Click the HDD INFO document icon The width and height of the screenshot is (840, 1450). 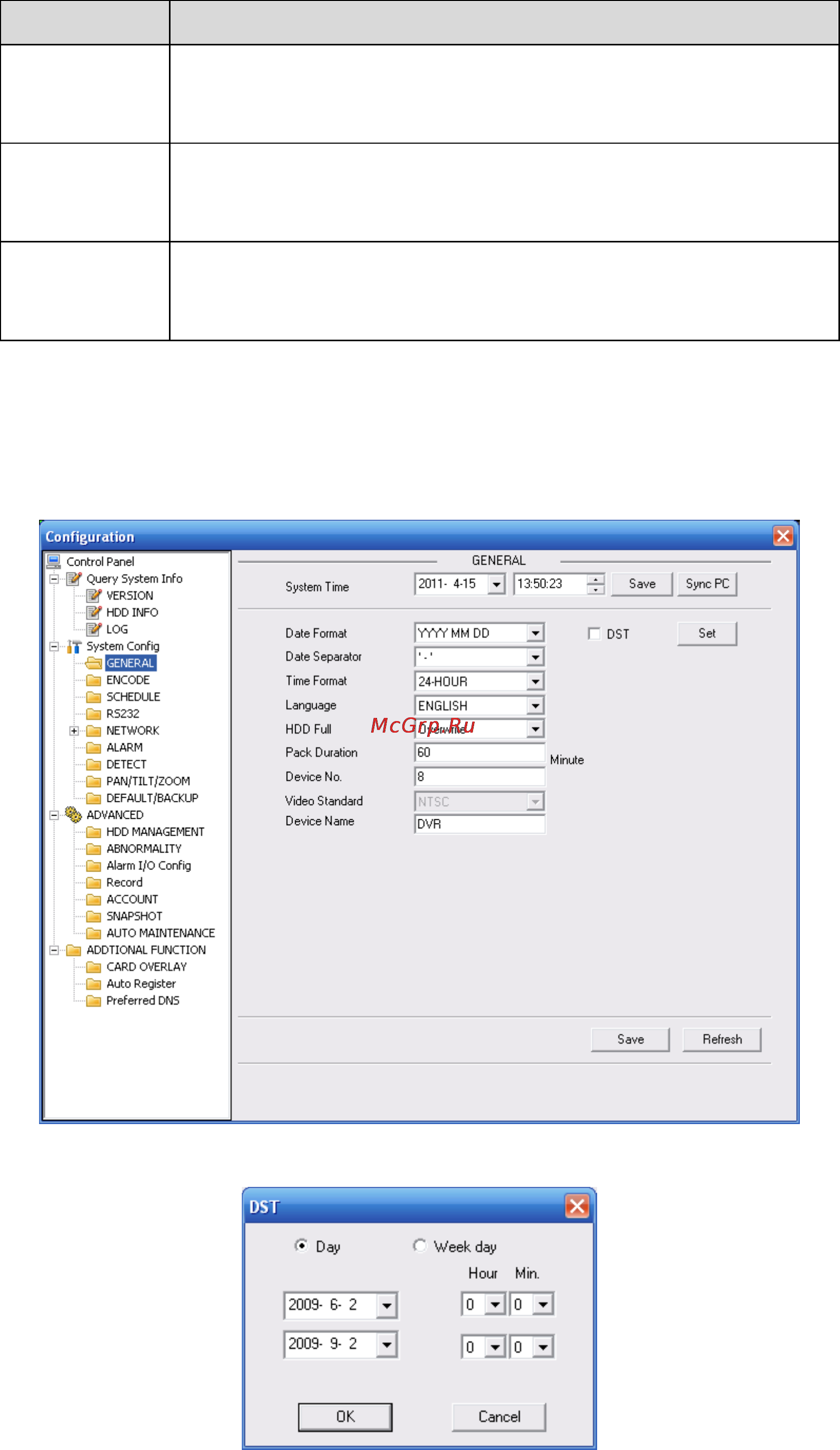(x=94, y=612)
